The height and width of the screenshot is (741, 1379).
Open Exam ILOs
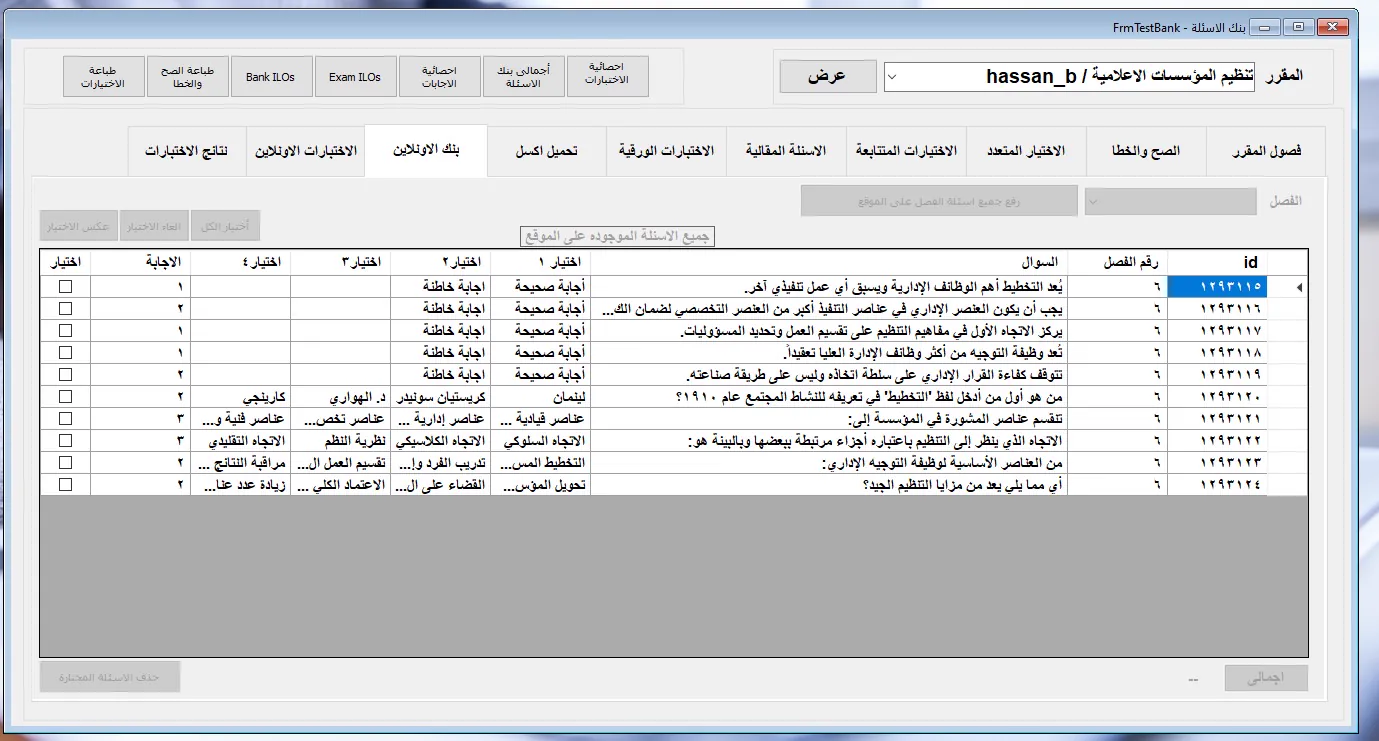(355, 76)
